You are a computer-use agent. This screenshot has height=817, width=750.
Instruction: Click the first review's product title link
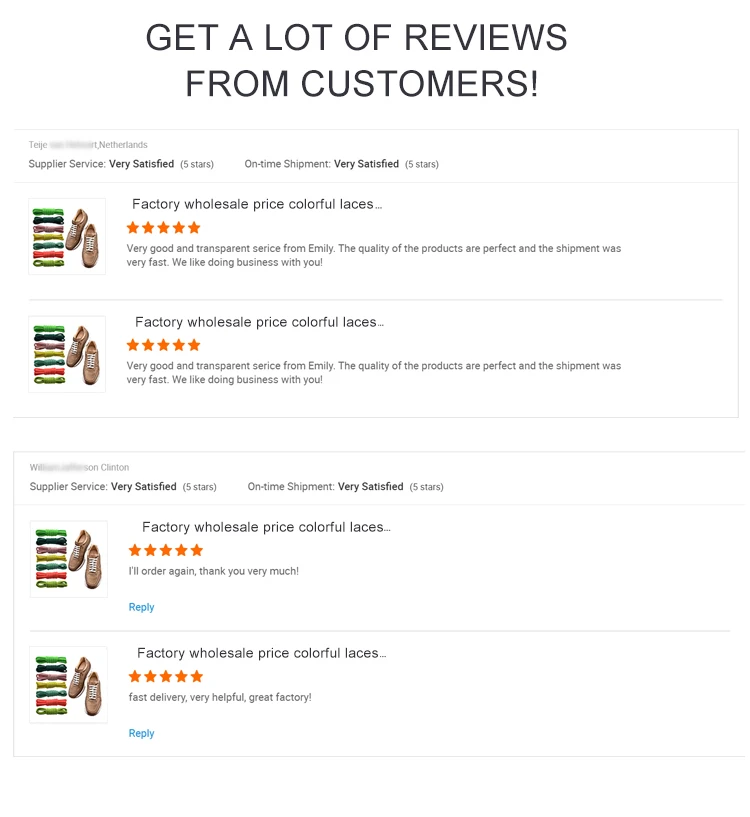[x=256, y=204]
